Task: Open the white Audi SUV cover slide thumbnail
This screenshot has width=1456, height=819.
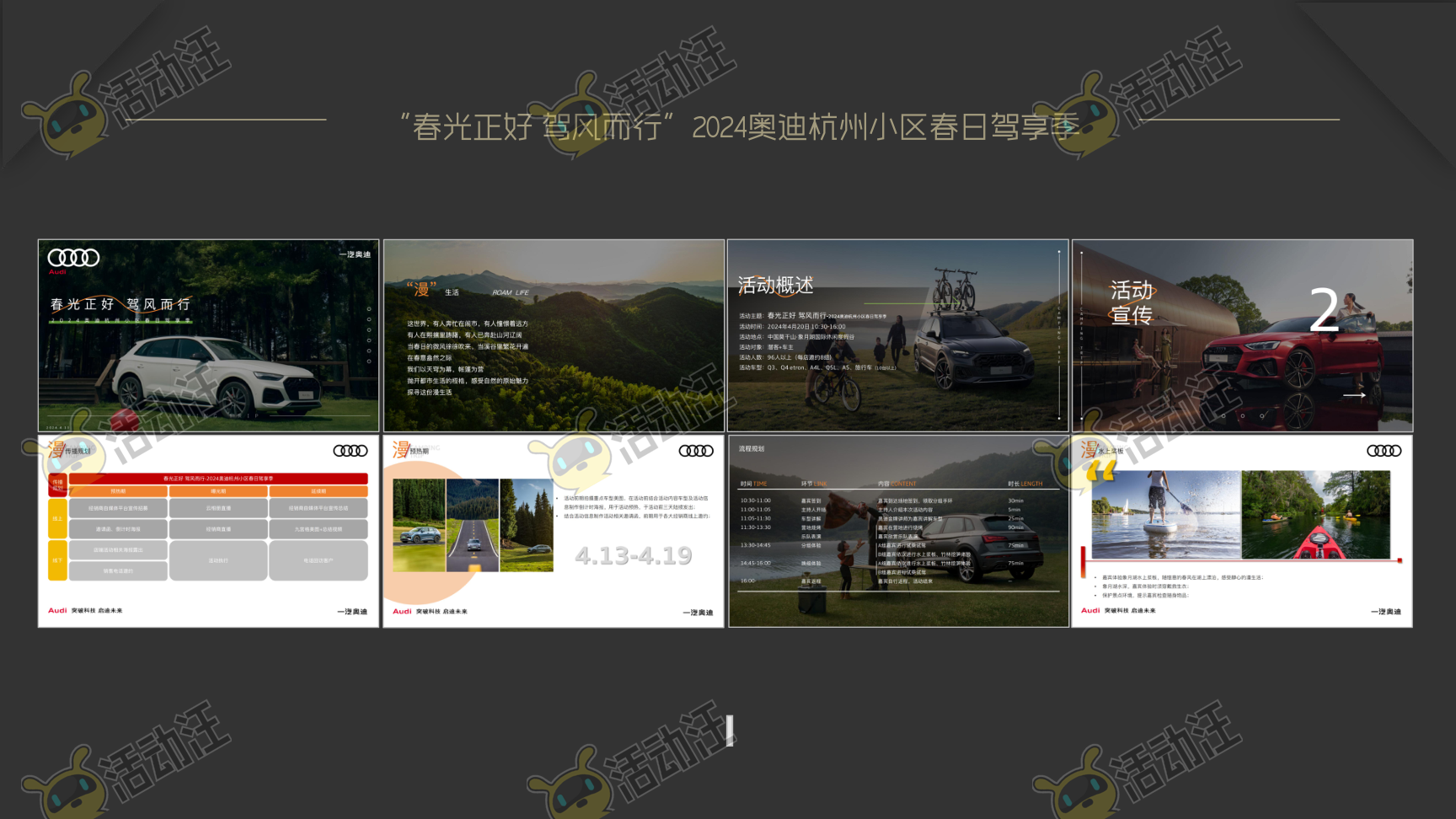Action: [x=208, y=335]
